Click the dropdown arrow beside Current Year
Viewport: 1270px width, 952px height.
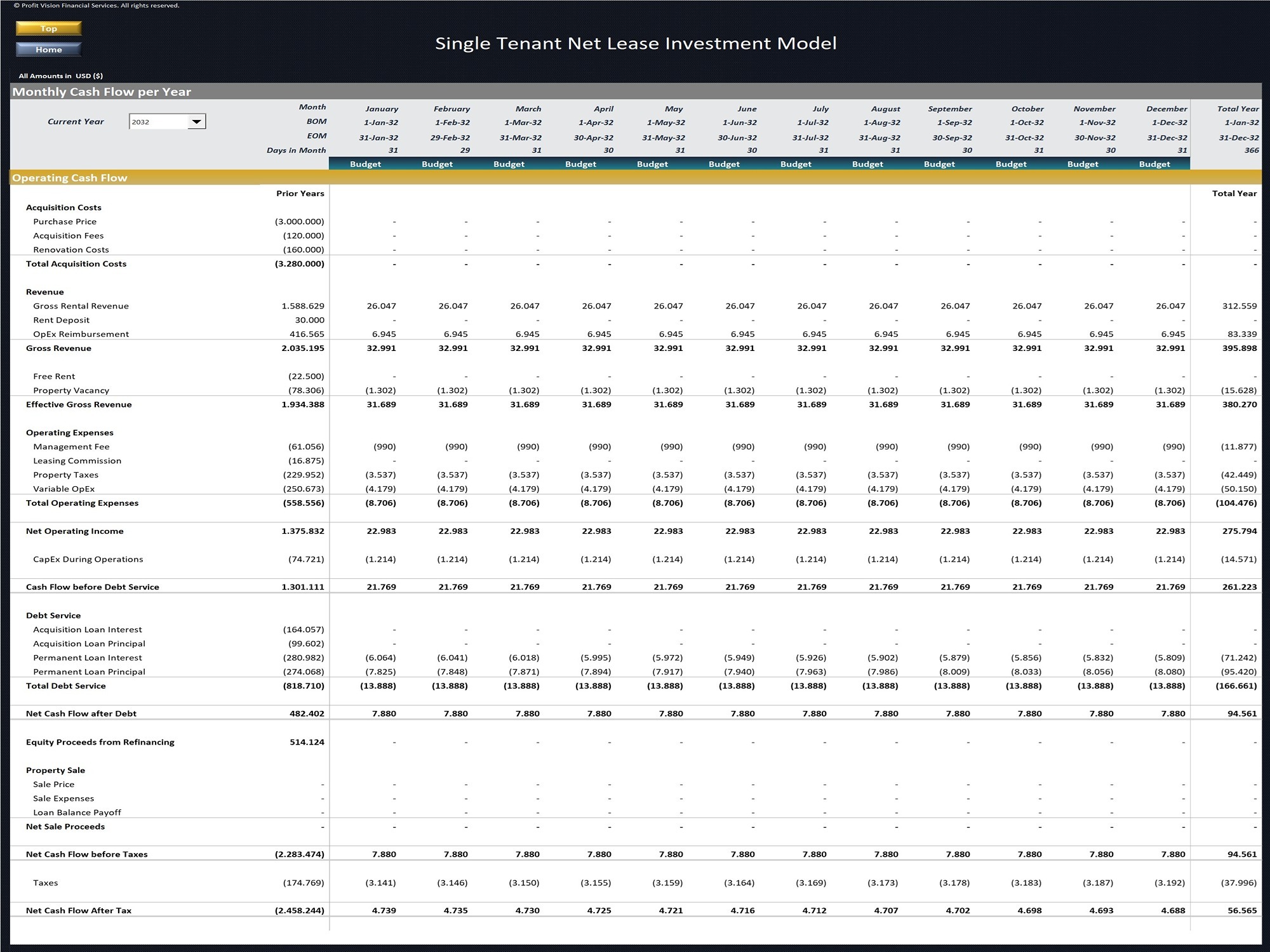pyautogui.click(x=197, y=121)
